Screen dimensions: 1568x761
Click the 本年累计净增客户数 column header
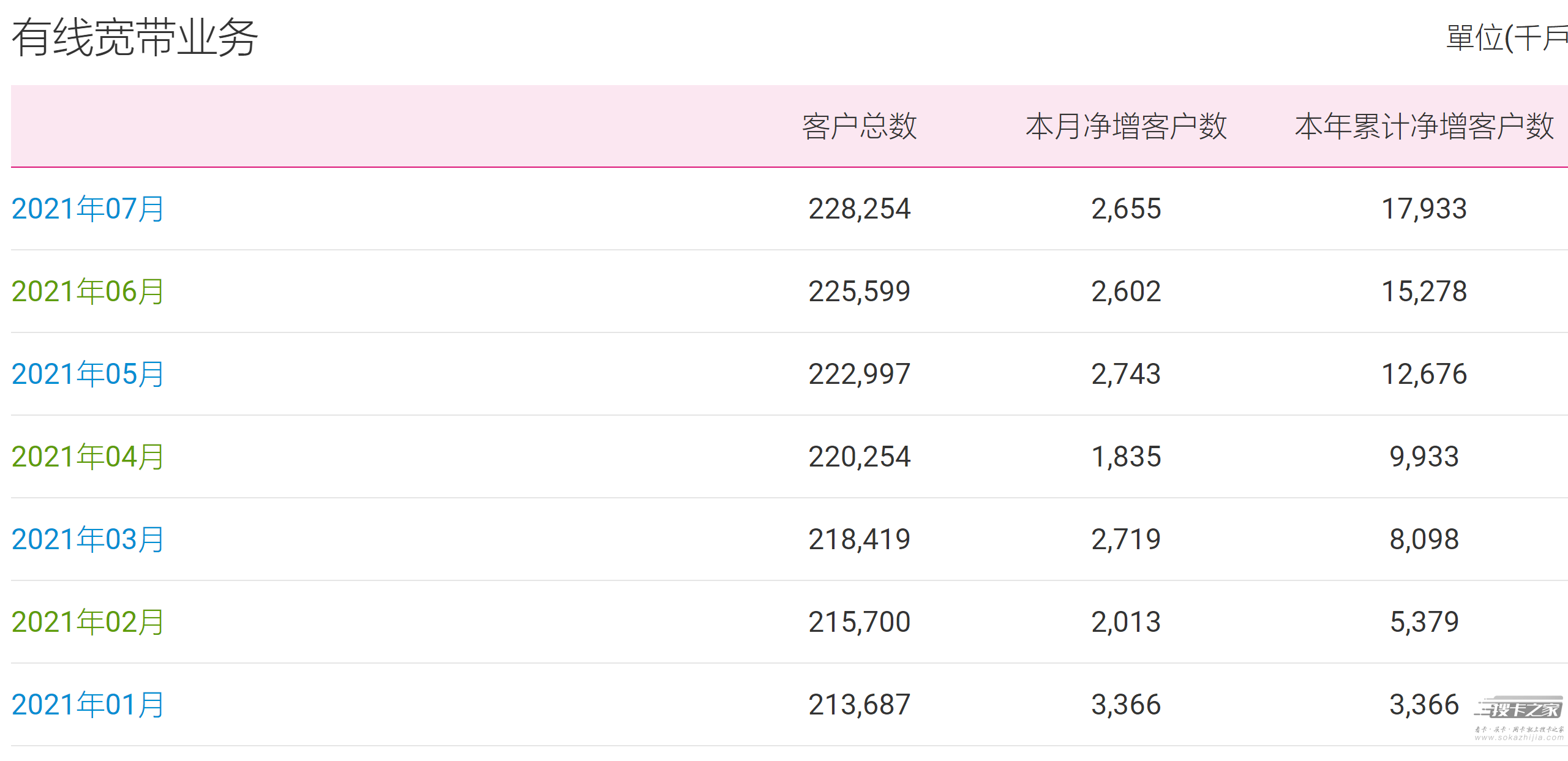1424,127
